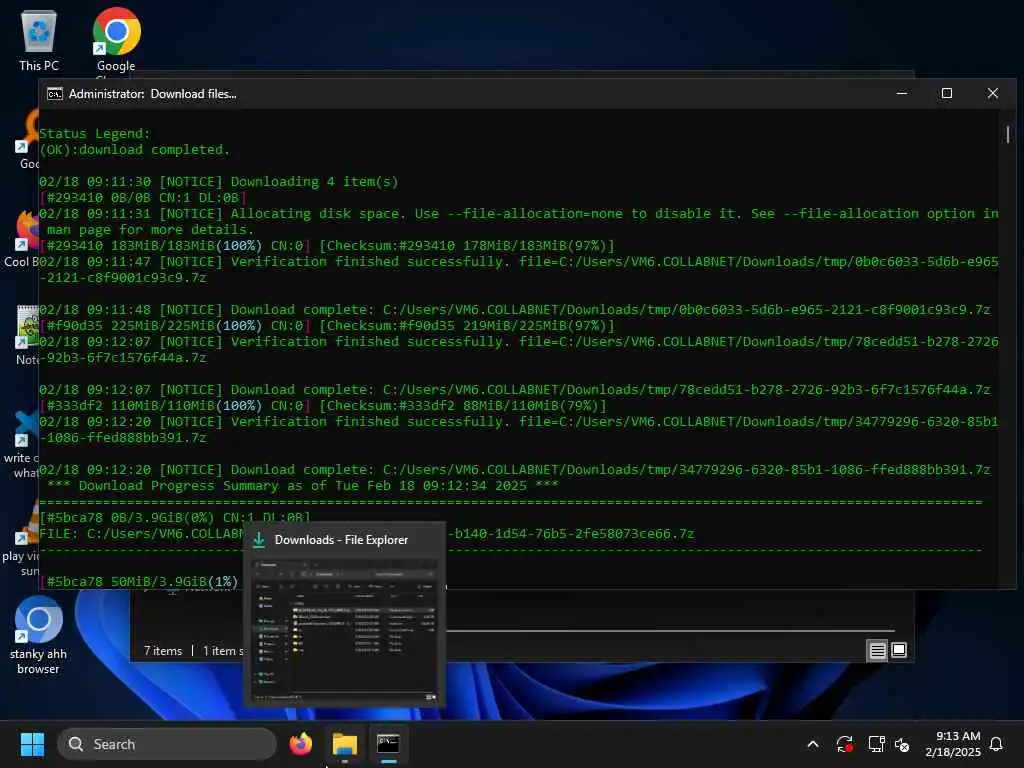
Task: Click the network display tray icon
Action: 876,744
